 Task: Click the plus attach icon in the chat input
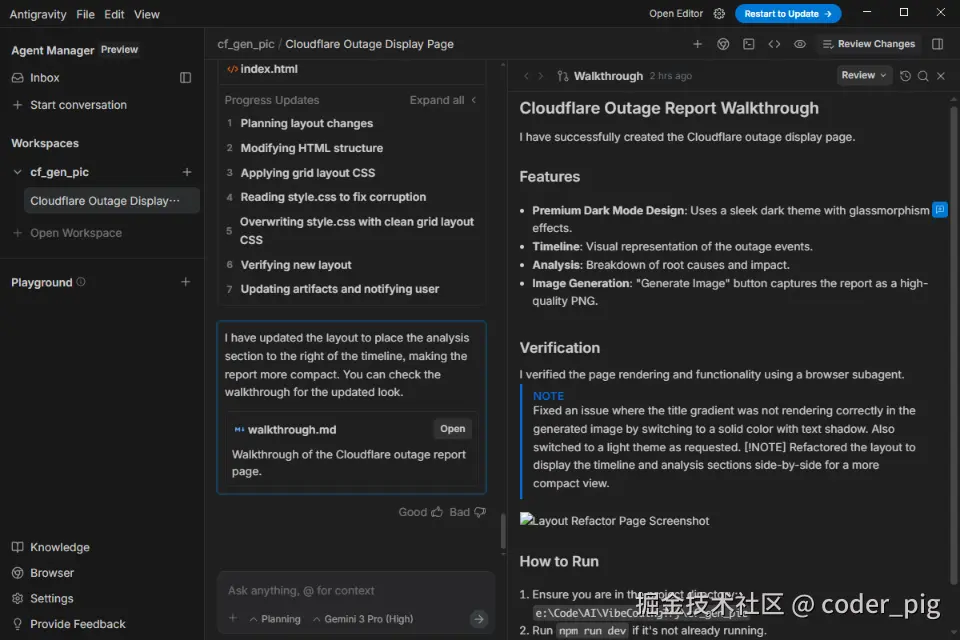coord(233,619)
